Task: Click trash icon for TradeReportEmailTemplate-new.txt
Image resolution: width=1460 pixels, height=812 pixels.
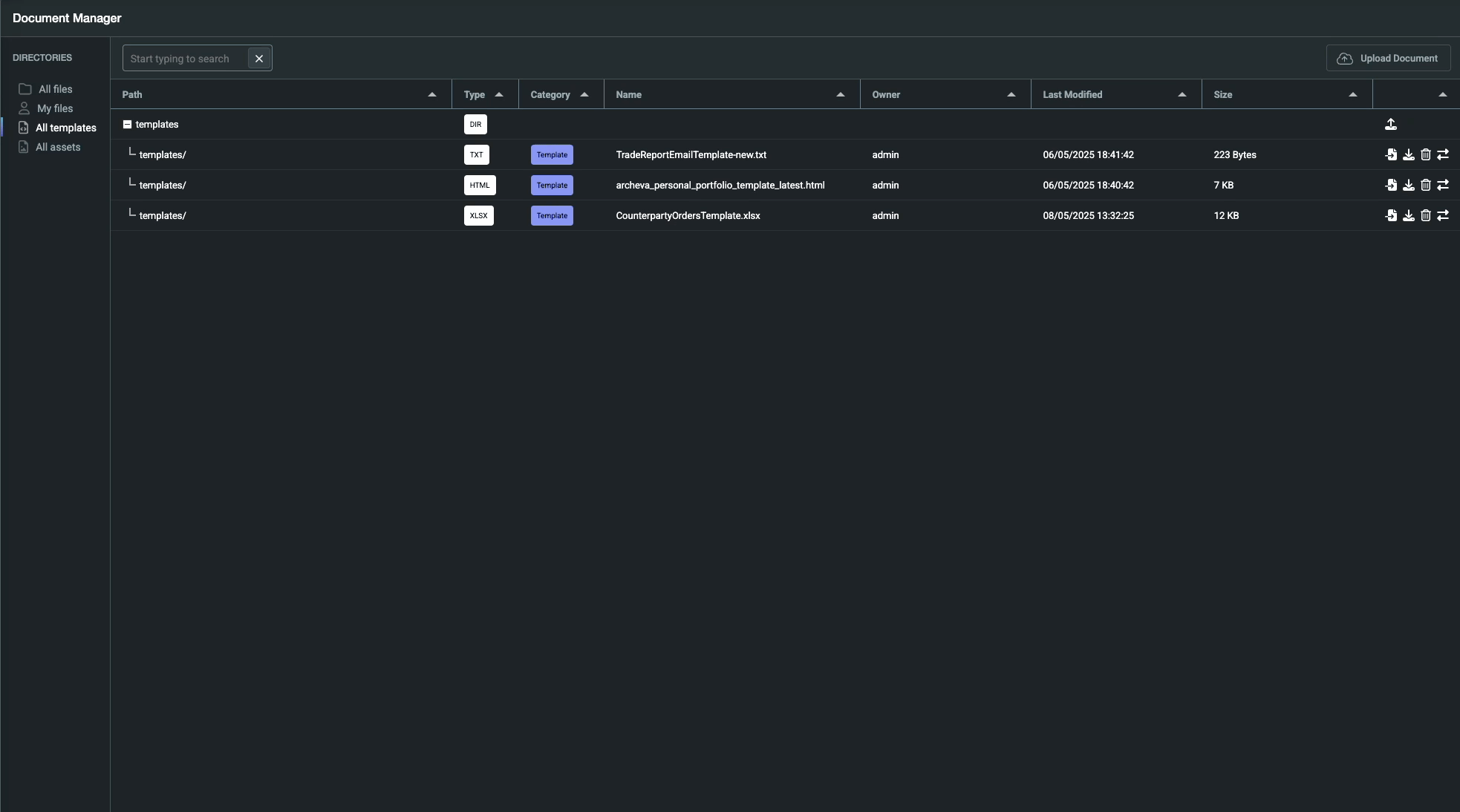Action: [x=1425, y=155]
